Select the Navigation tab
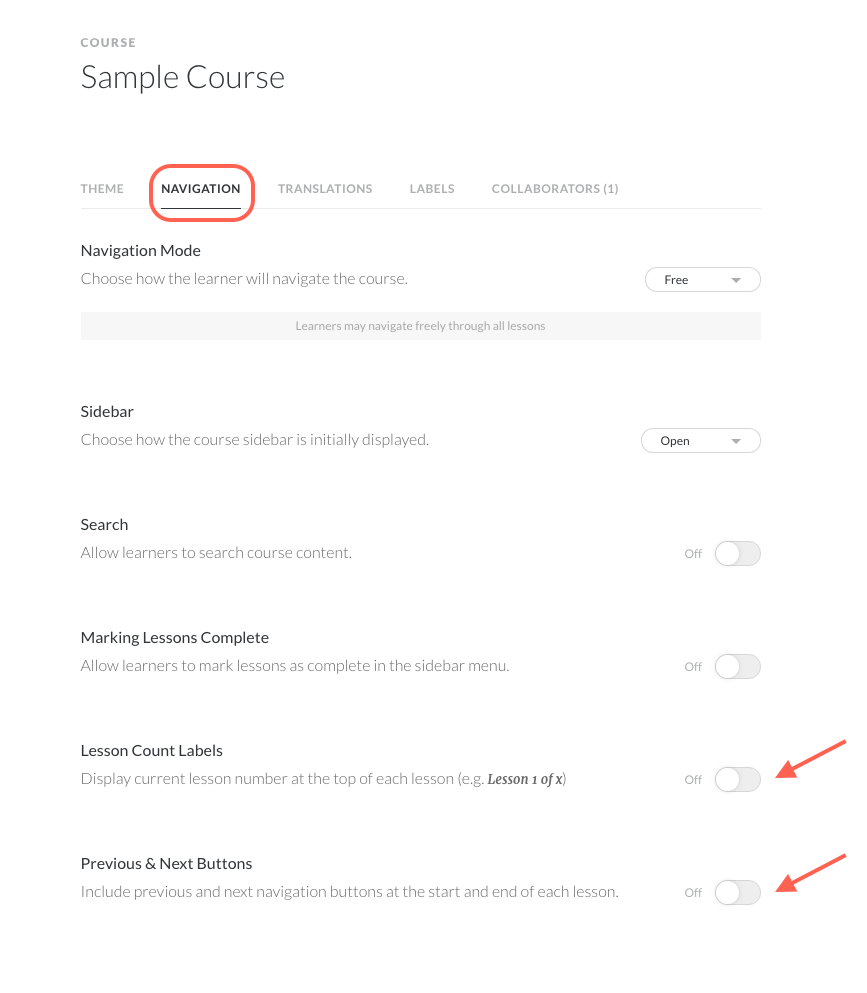867x993 pixels. tap(201, 189)
